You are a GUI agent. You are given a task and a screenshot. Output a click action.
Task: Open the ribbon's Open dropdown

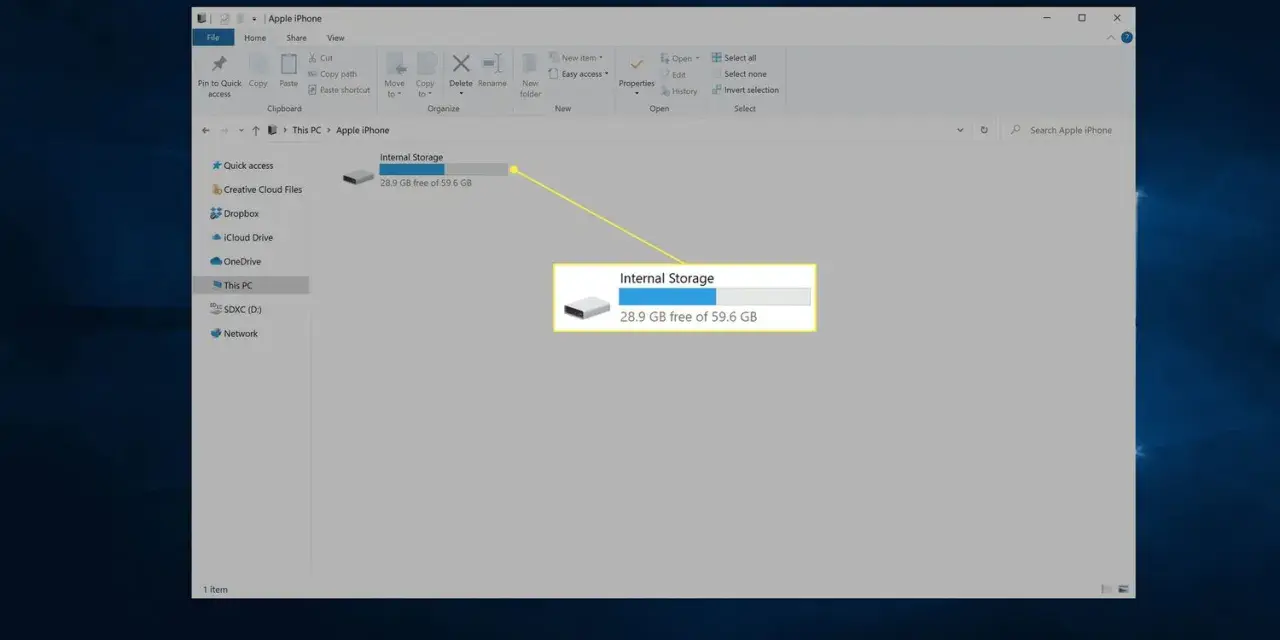point(680,58)
